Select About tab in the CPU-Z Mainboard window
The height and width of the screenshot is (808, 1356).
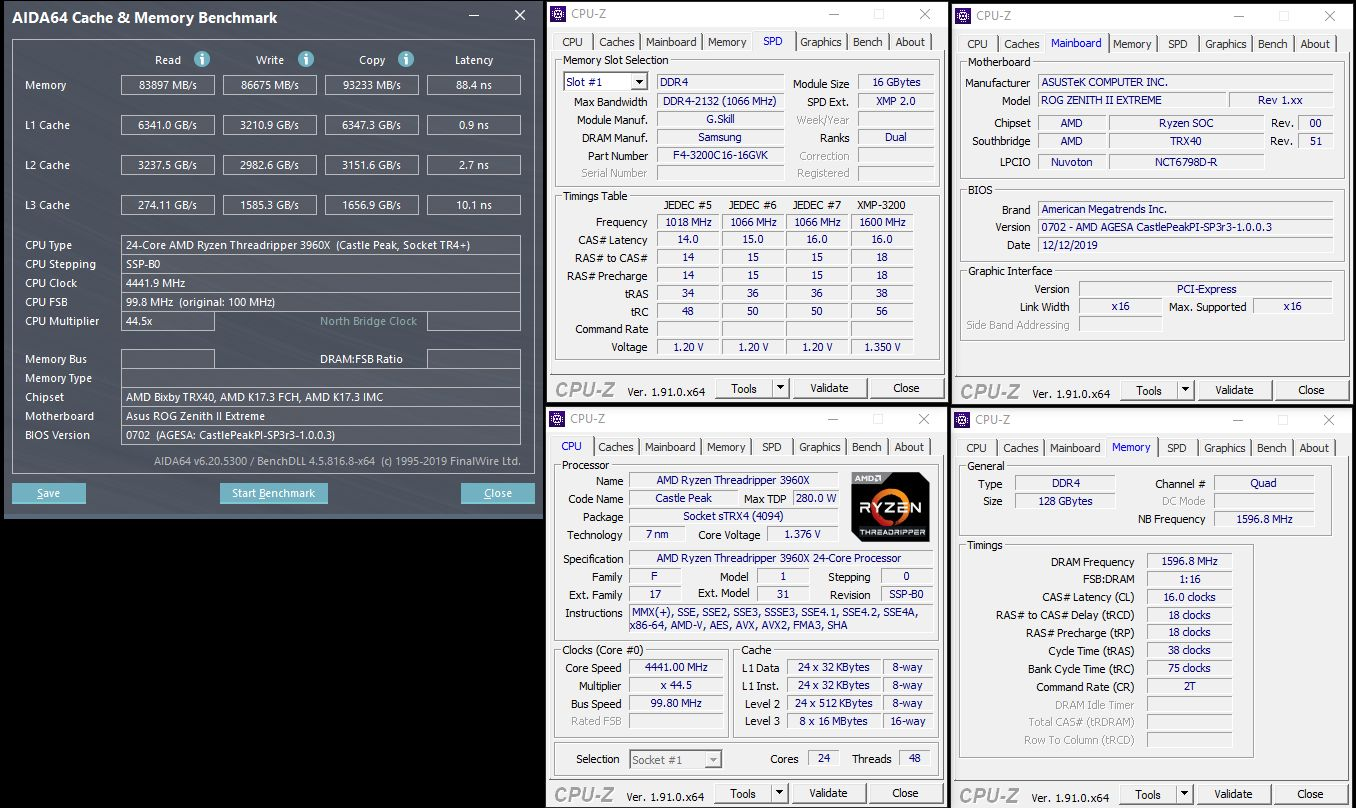[1315, 43]
